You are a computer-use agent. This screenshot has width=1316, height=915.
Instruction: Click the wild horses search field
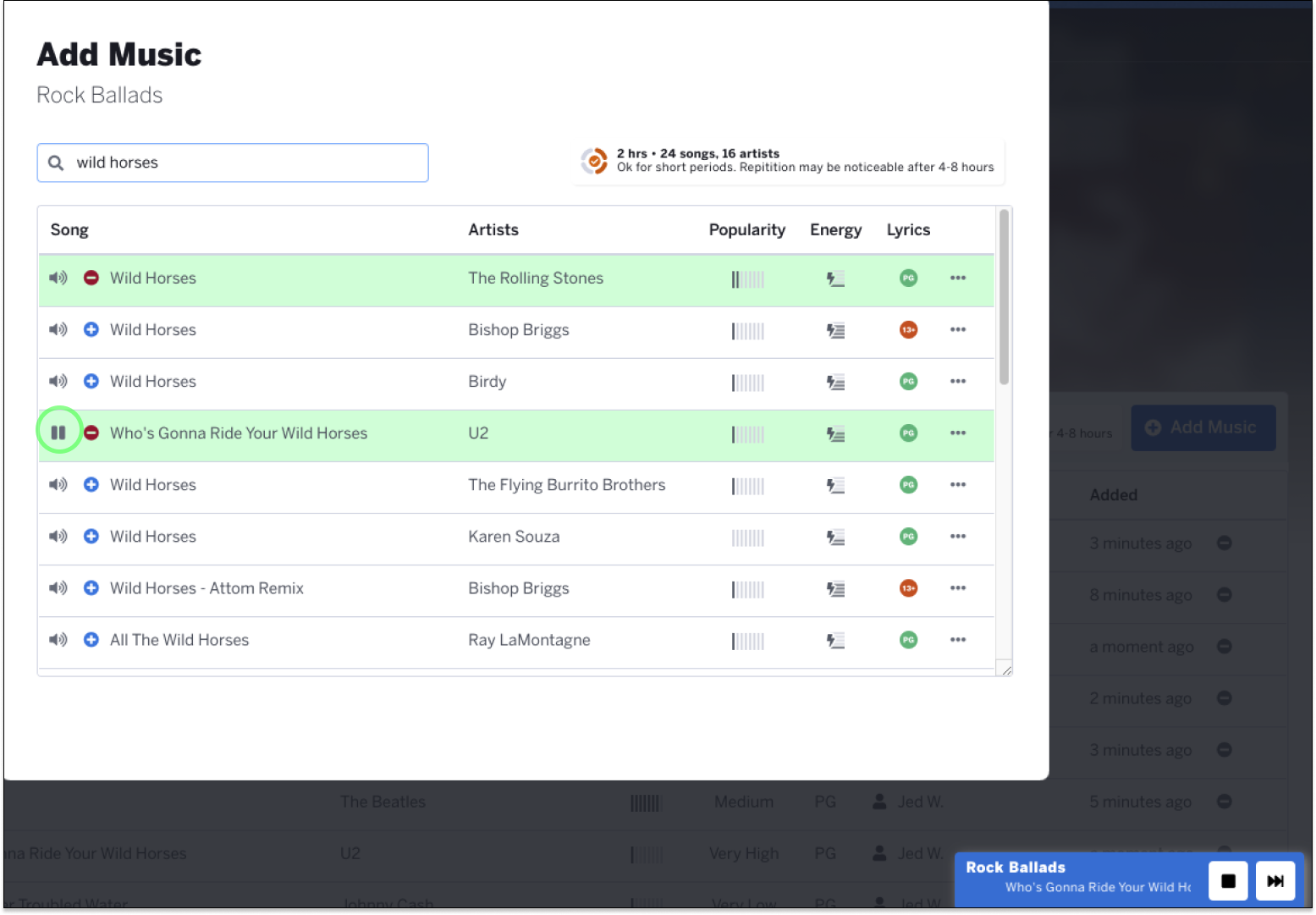pyautogui.click(x=233, y=163)
